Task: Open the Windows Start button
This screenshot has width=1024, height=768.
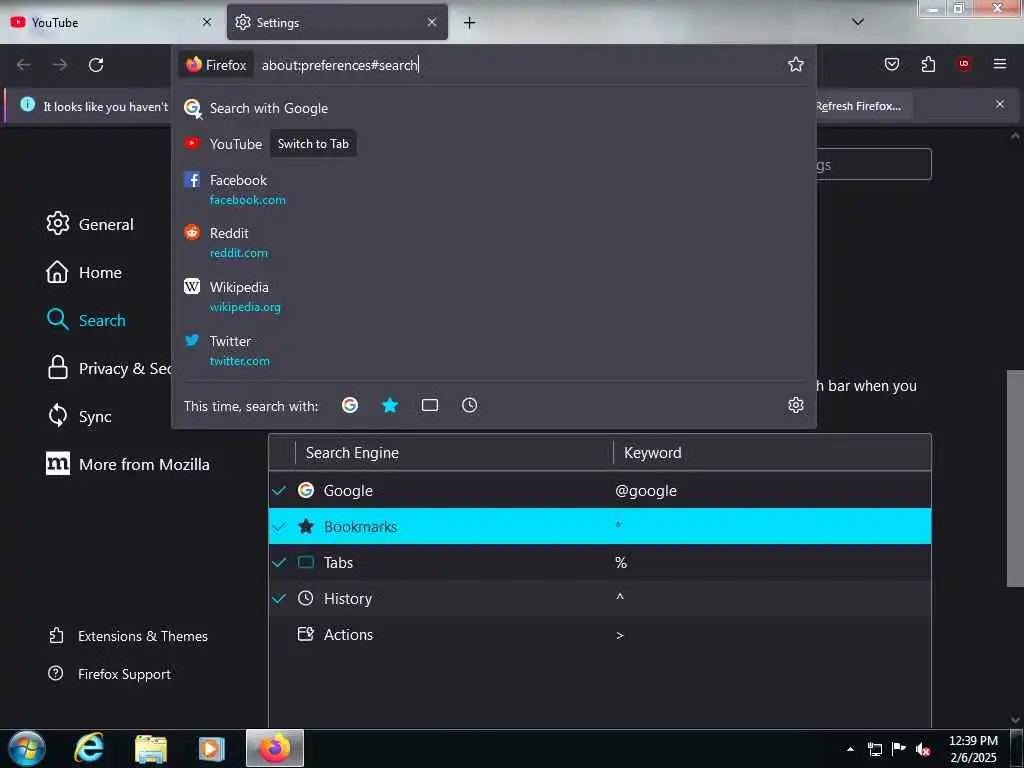Action: [x=27, y=748]
